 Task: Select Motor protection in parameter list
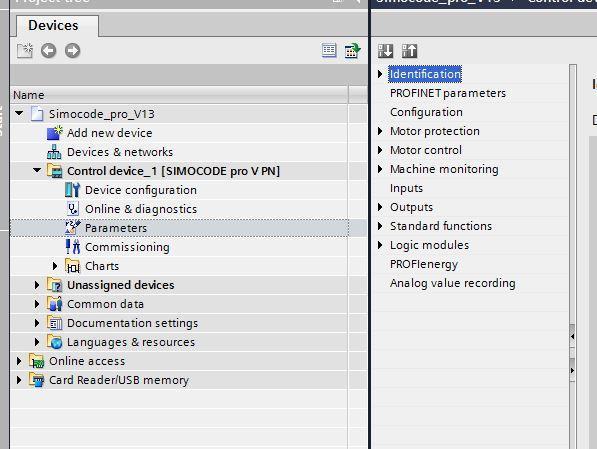435,131
